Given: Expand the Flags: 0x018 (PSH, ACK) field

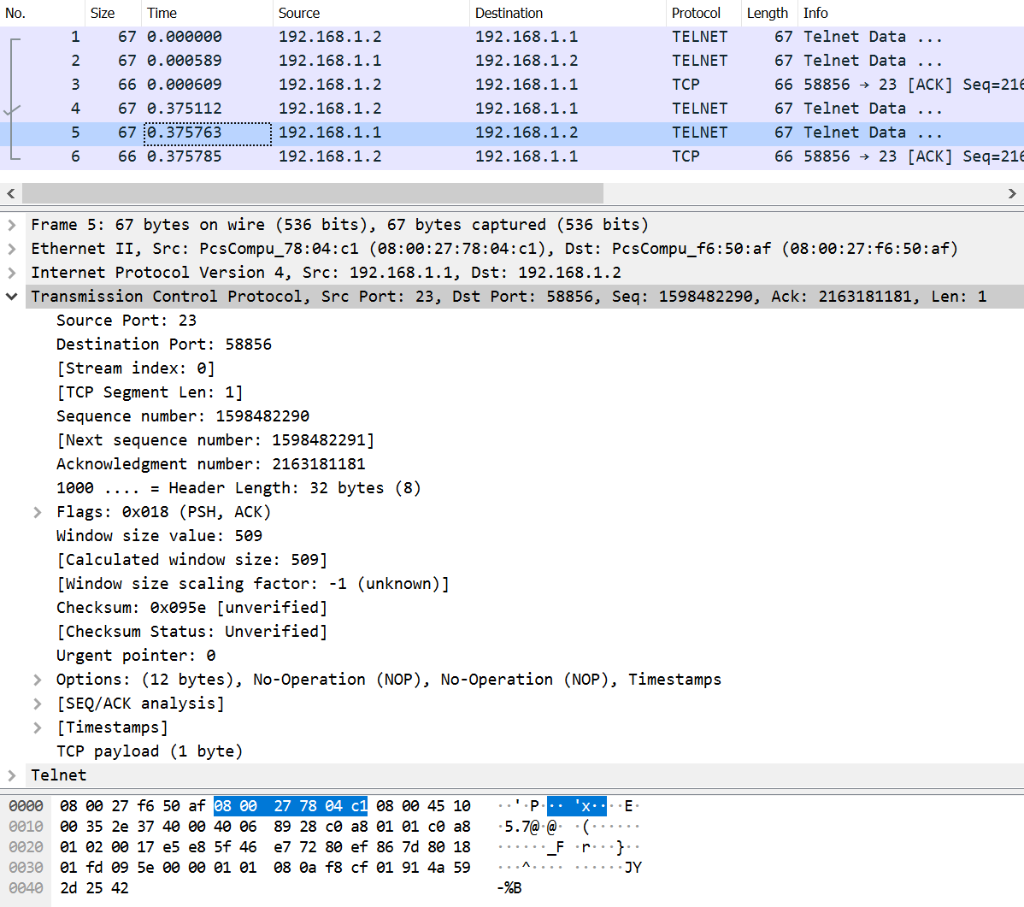Looking at the screenshot, I should click(x=37, y=511).
